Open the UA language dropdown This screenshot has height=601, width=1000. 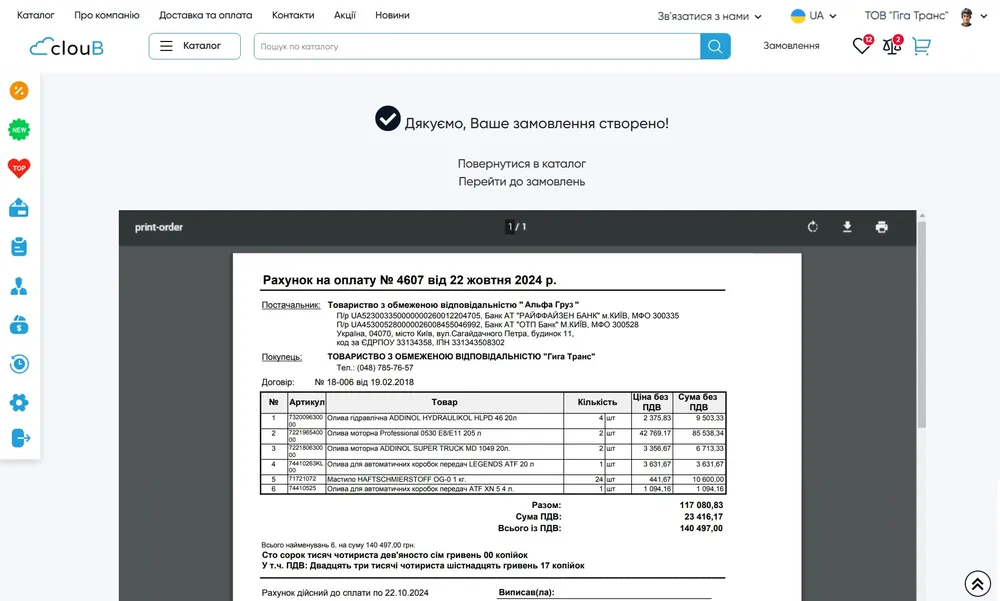(x=814, y=16)
